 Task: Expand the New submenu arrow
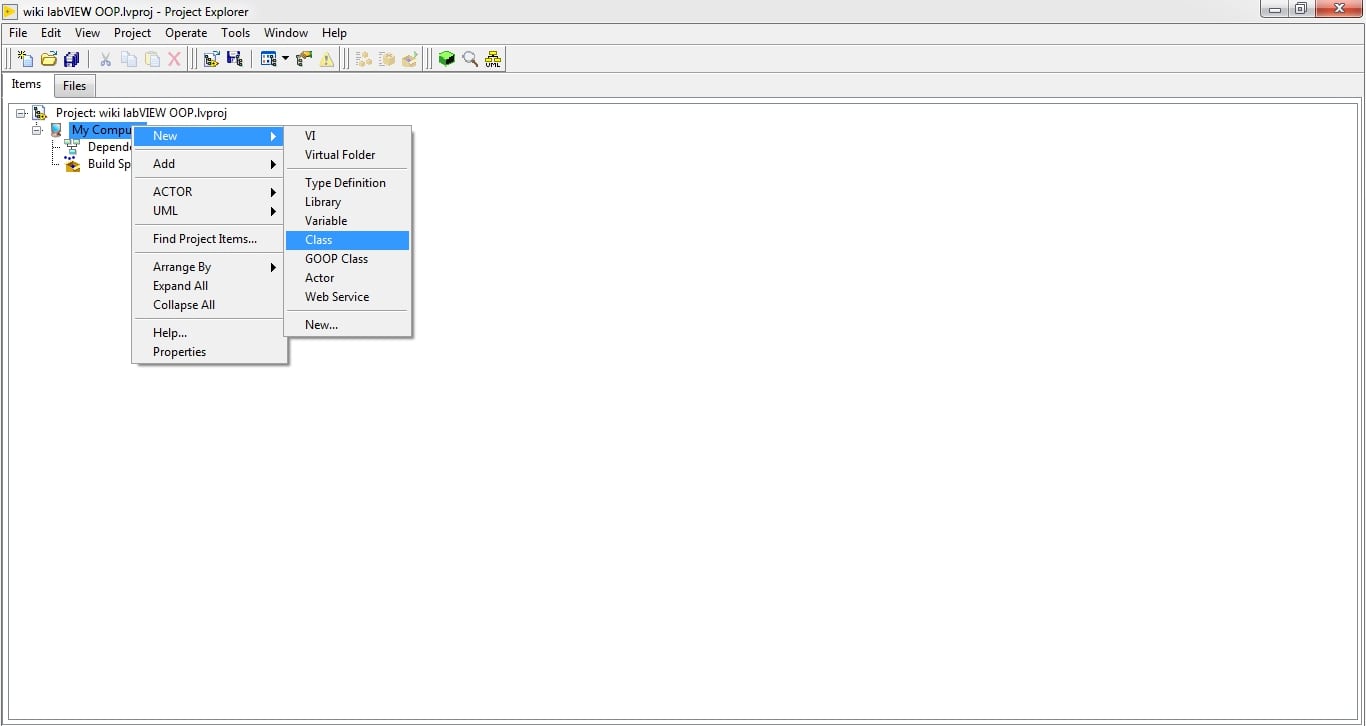coord(273,136)
